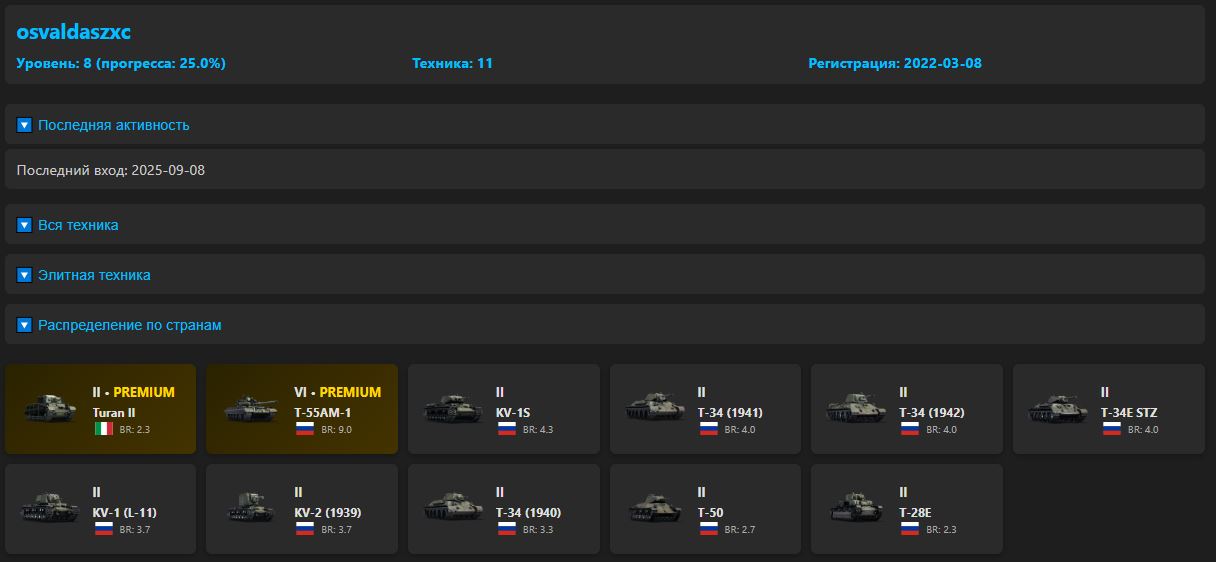
Task: Click the T-55AM-1 tank image
Action: pyautogui.click(x=249, y=410)
